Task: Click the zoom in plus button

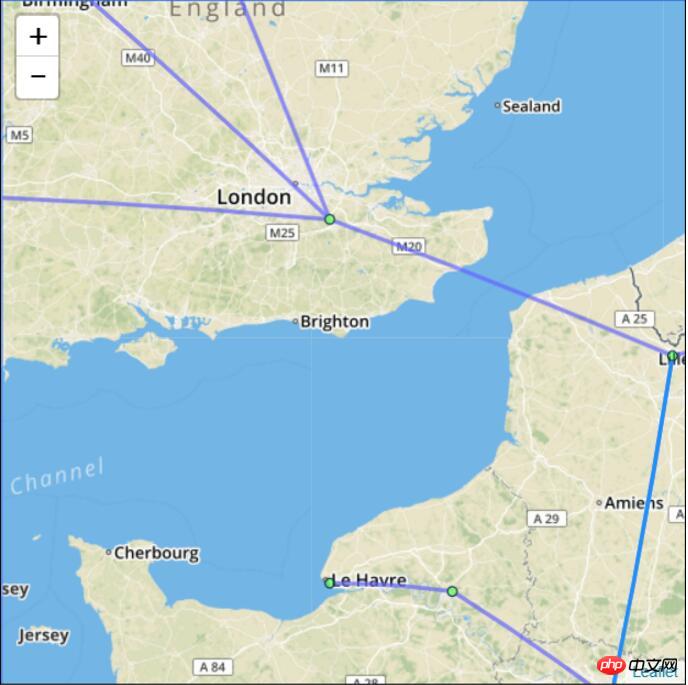Action: pos(38,36)
